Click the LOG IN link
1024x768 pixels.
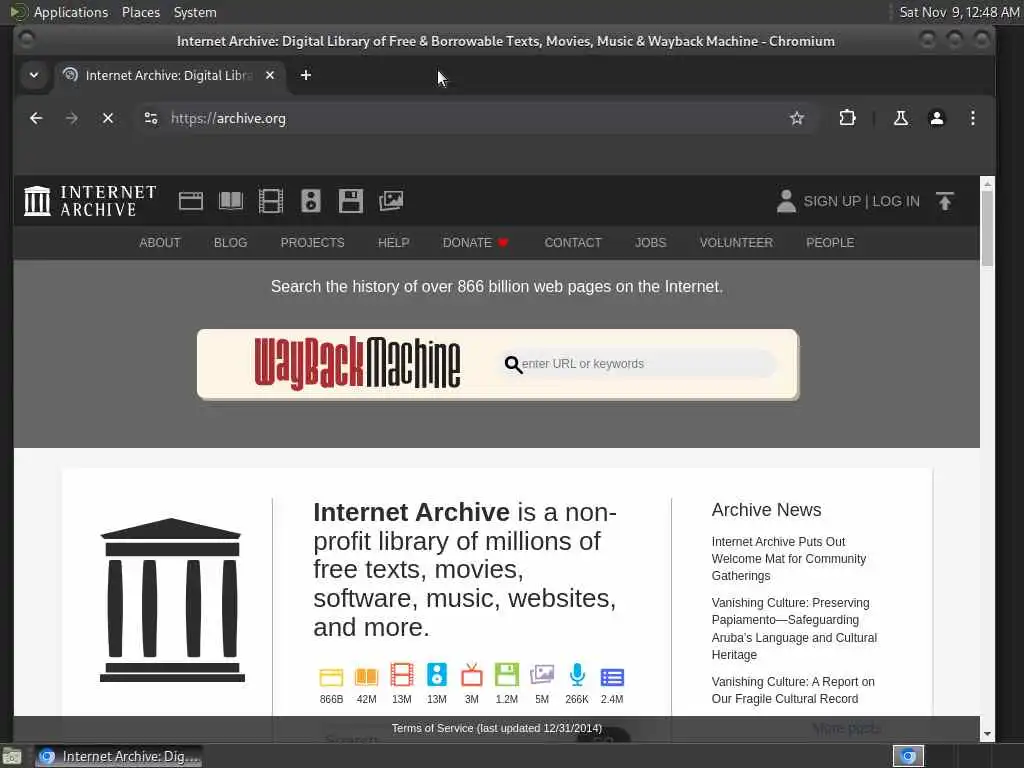[896, 201]
